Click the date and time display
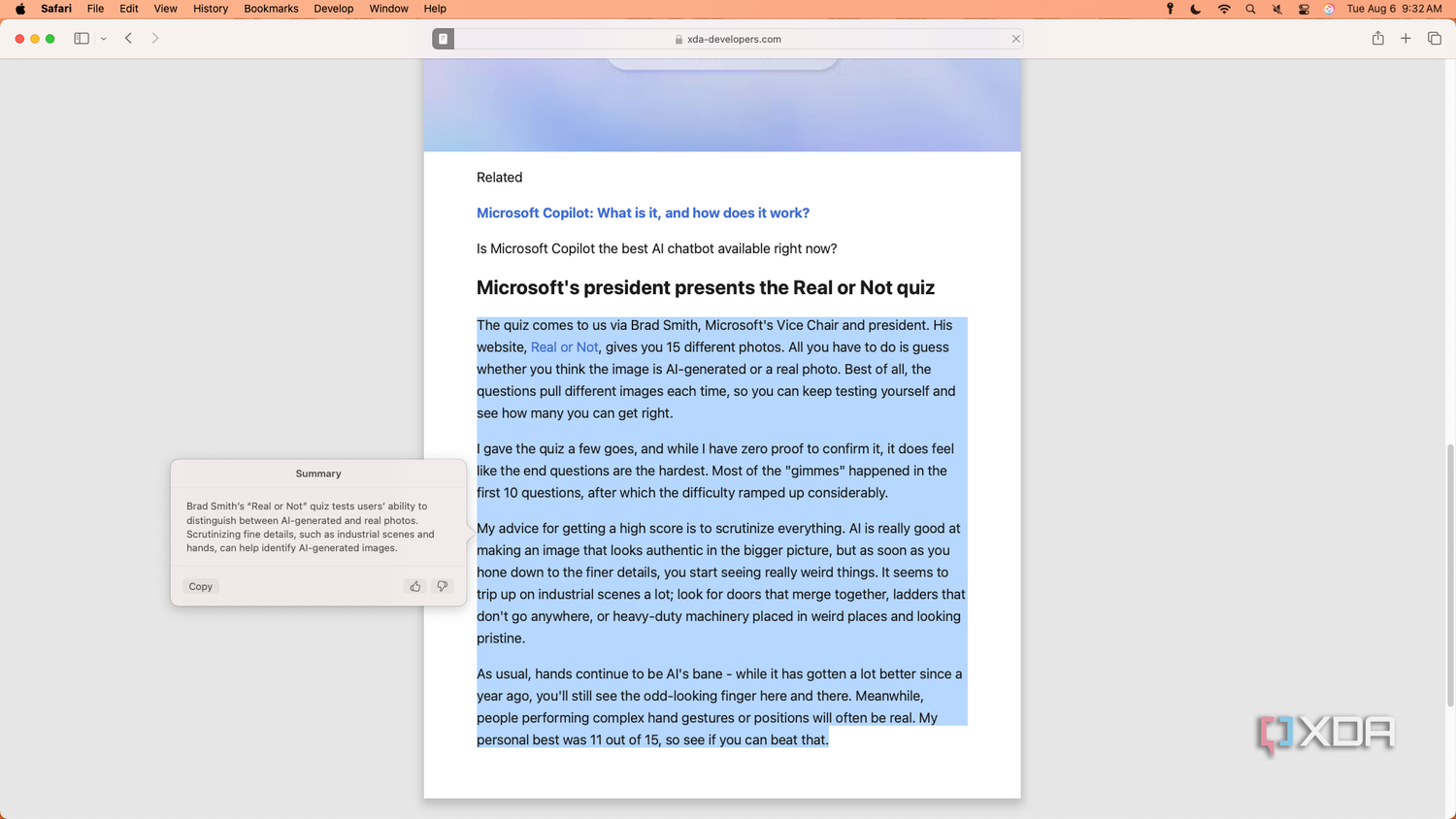The image size is (1456, 819). coord(1394,9)
